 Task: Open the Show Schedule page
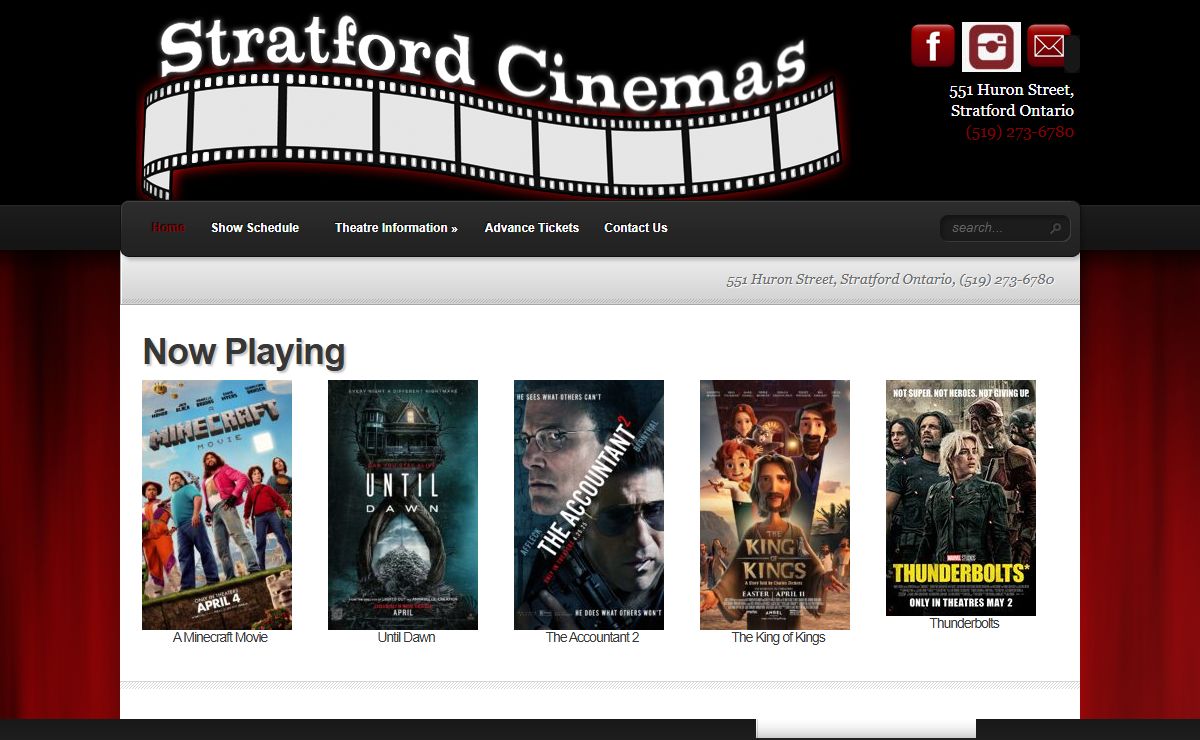[255, 228]
